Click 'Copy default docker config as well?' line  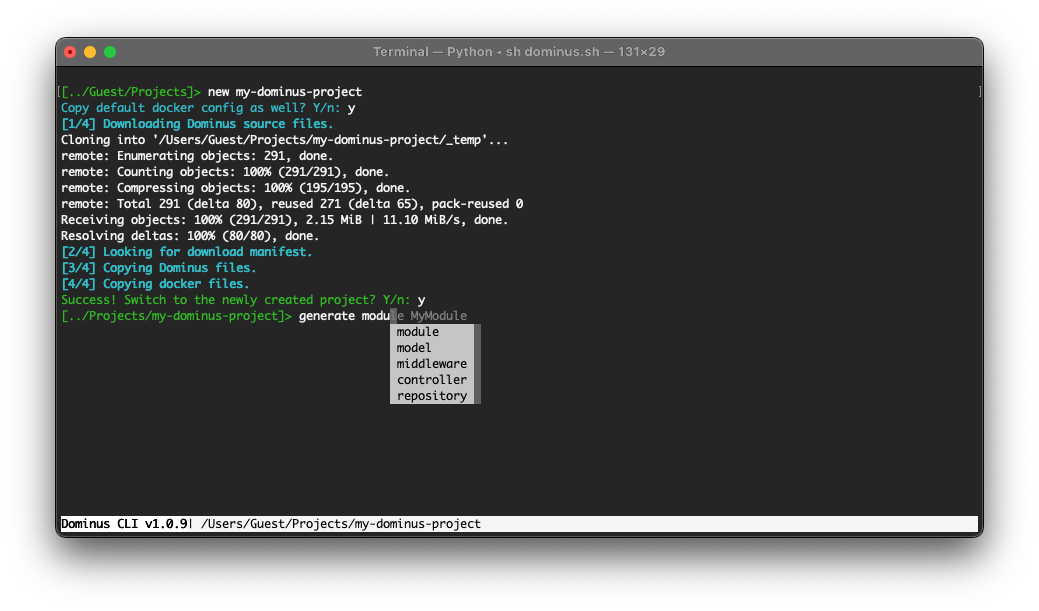[208, 108]
